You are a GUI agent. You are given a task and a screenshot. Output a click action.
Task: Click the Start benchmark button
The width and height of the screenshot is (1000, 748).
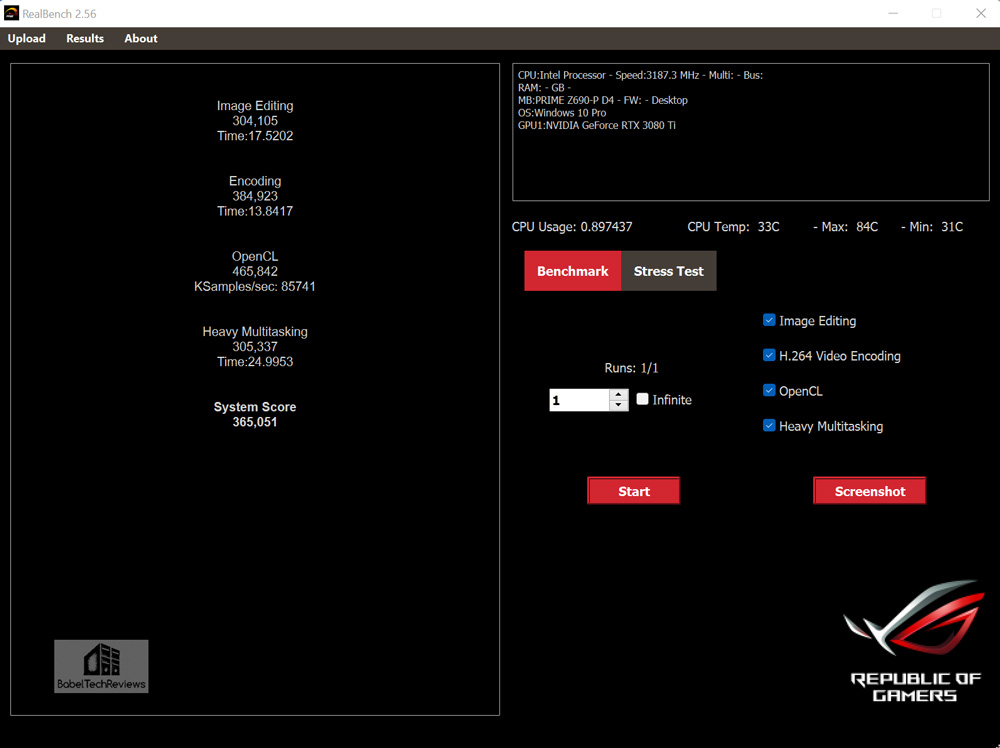(633, 491)
